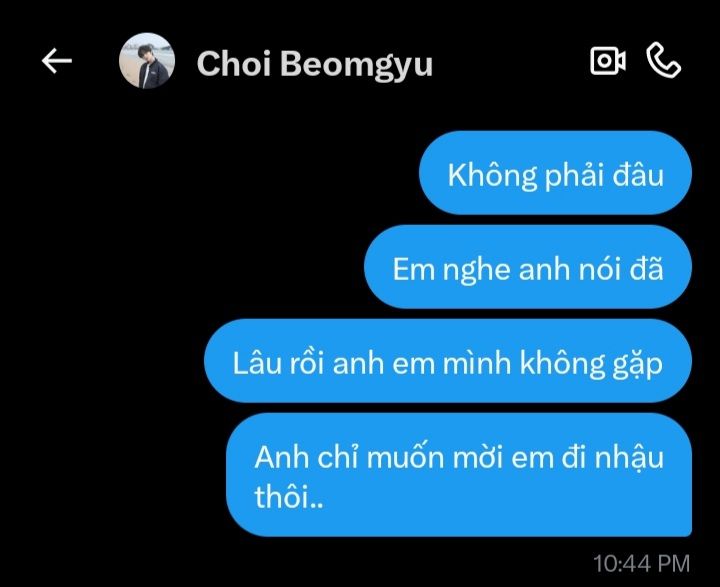Select the "Em nghe anh nói đã" message
720x587 pixels.
click(528, 267)
